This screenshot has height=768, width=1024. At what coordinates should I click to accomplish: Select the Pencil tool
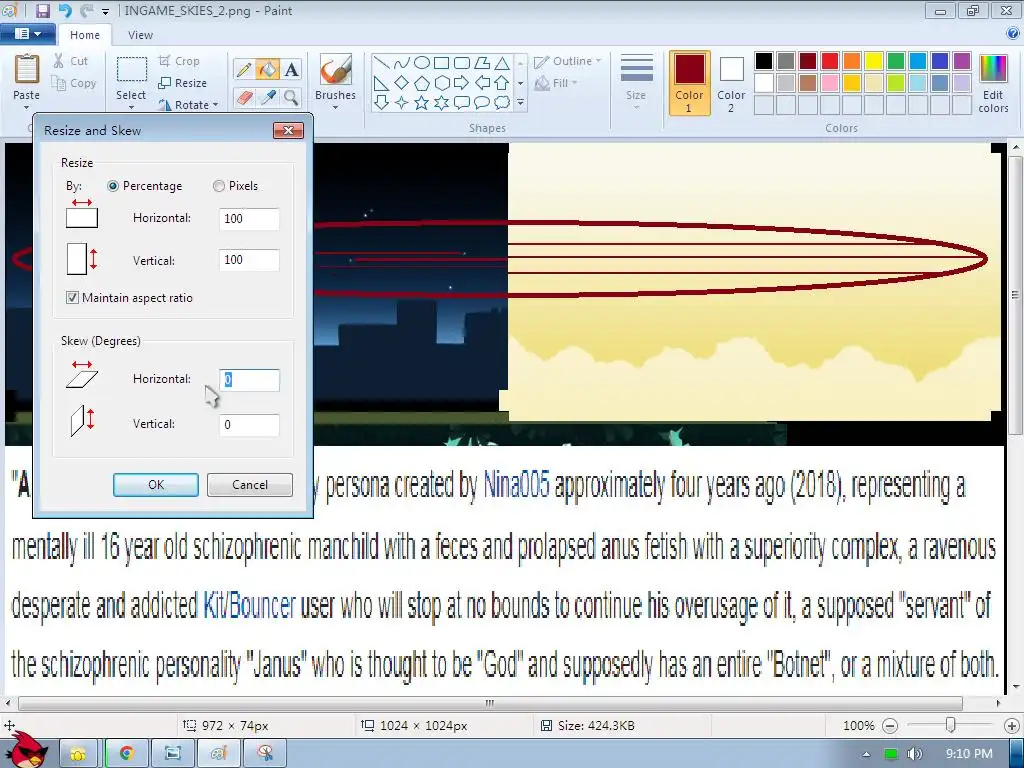click(x=244, y=69)
